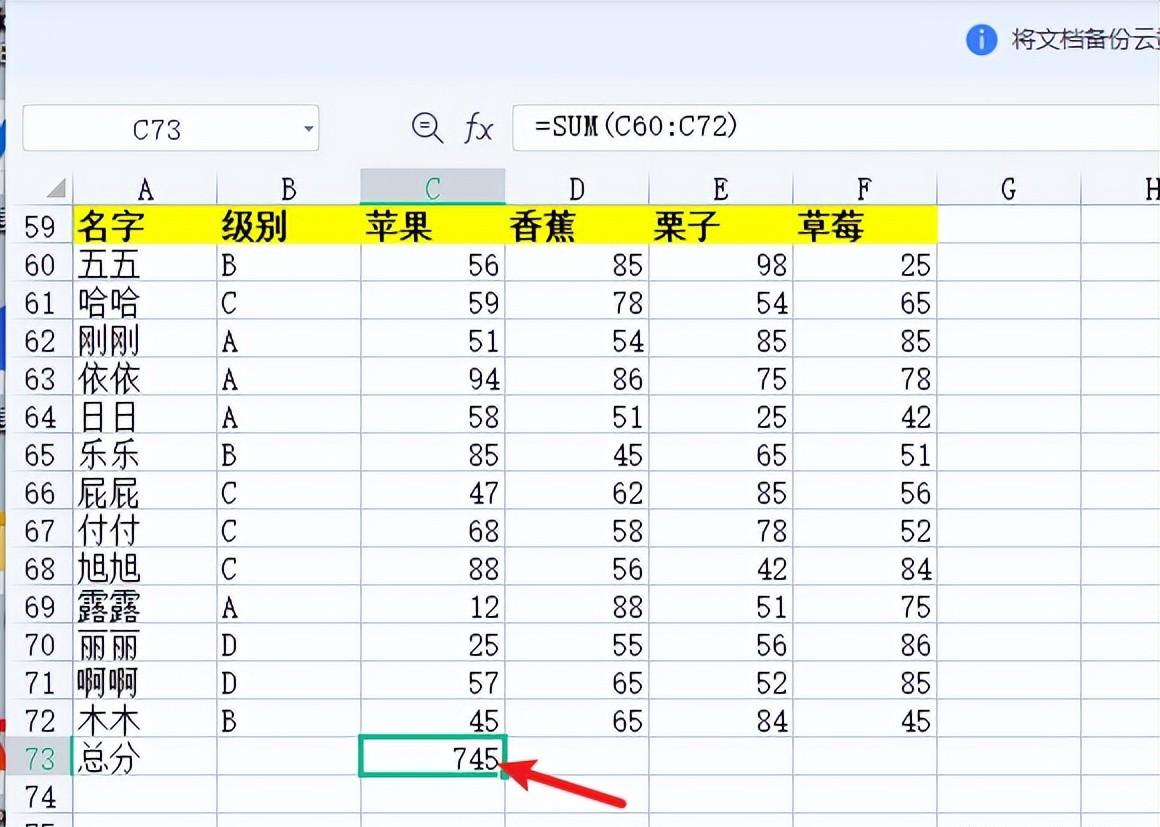Click name cell 付付

coord(145,530)
